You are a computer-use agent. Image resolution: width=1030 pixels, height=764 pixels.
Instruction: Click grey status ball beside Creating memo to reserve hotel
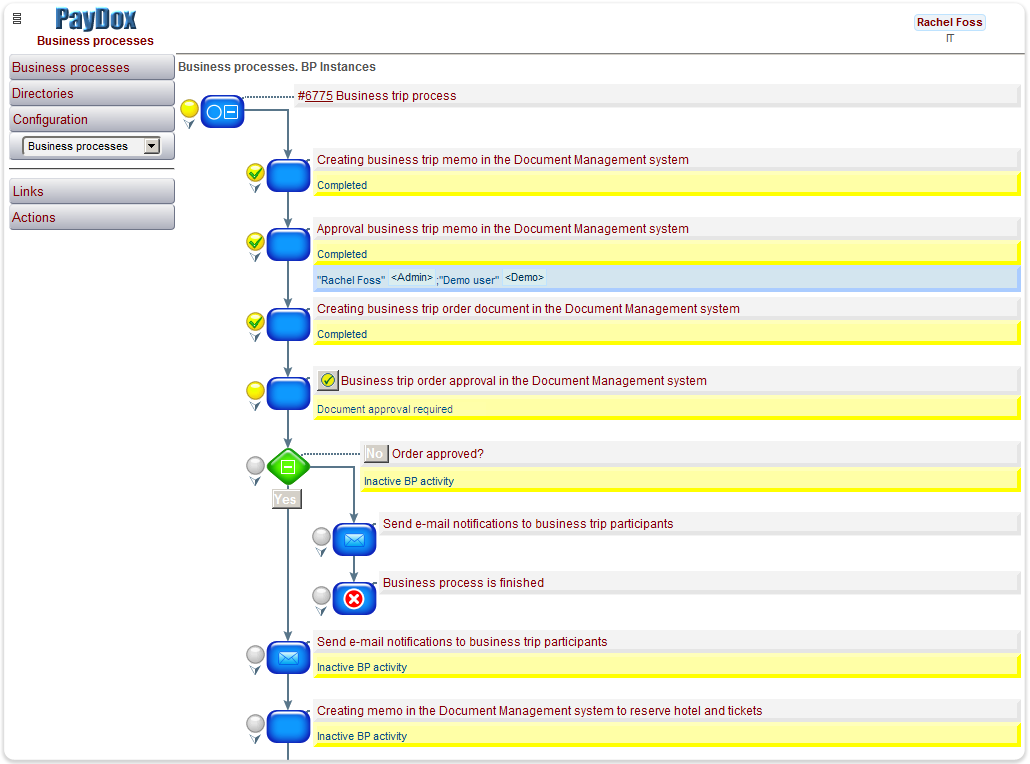(255, 723)
